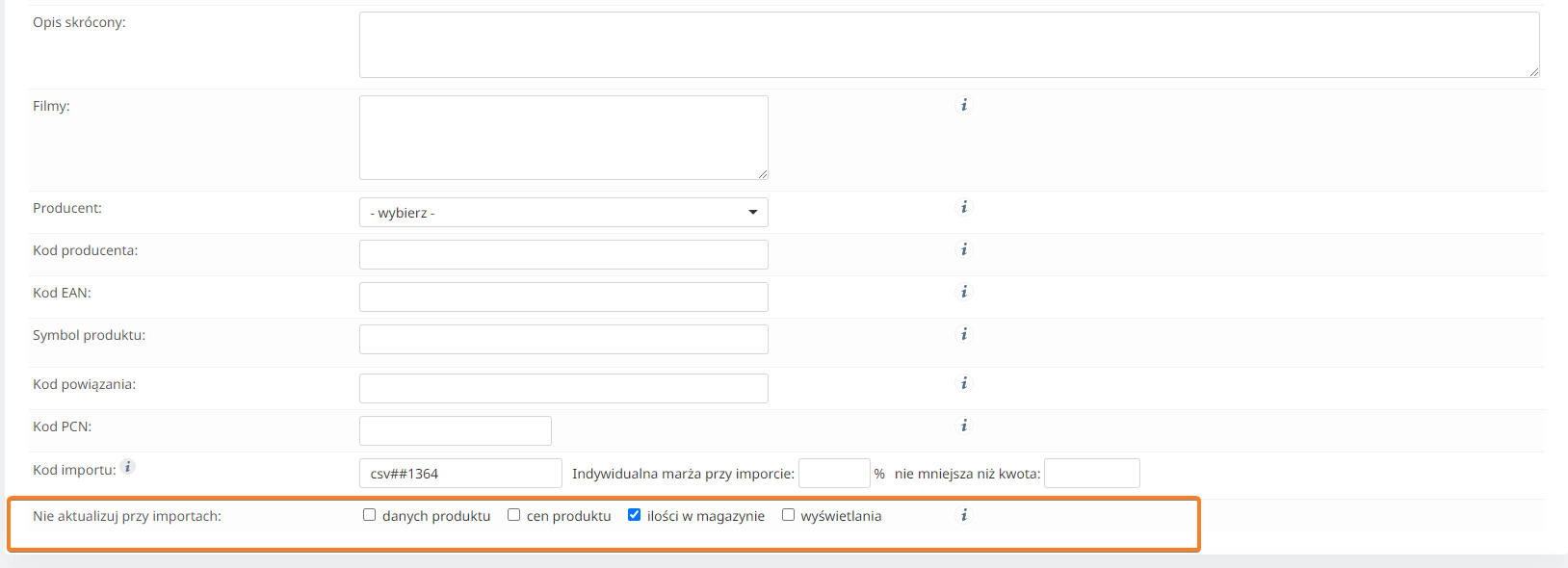1568x568 pixels.
Task: Click the info icon for Kod PCN
Action: click(x=963, y=426)
